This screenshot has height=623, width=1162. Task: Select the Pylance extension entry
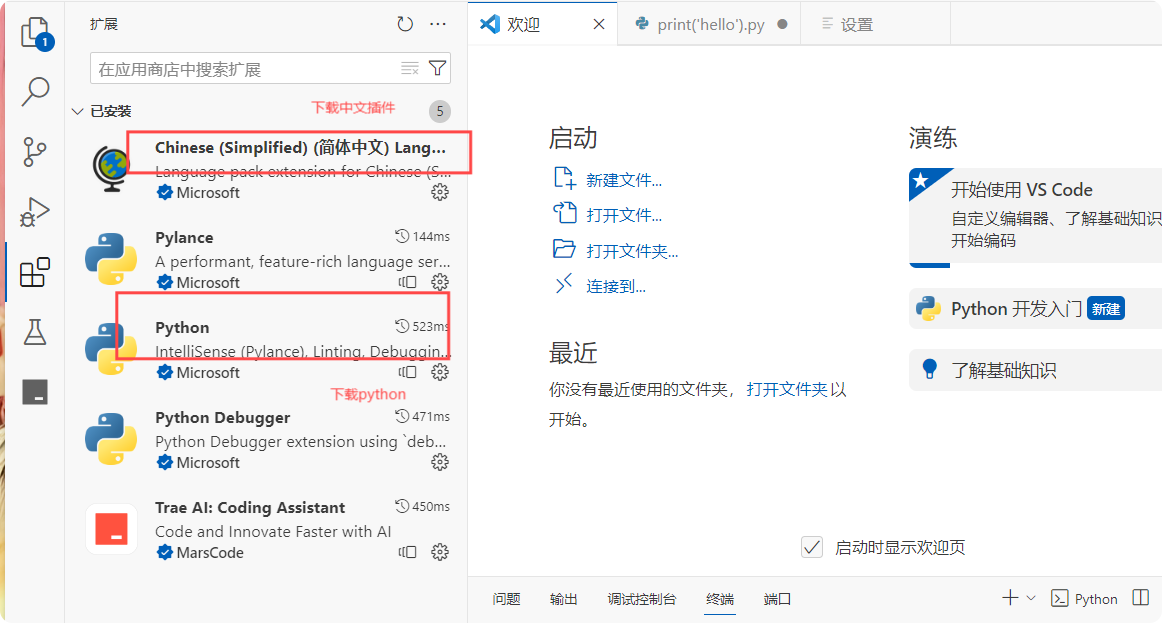267,259
